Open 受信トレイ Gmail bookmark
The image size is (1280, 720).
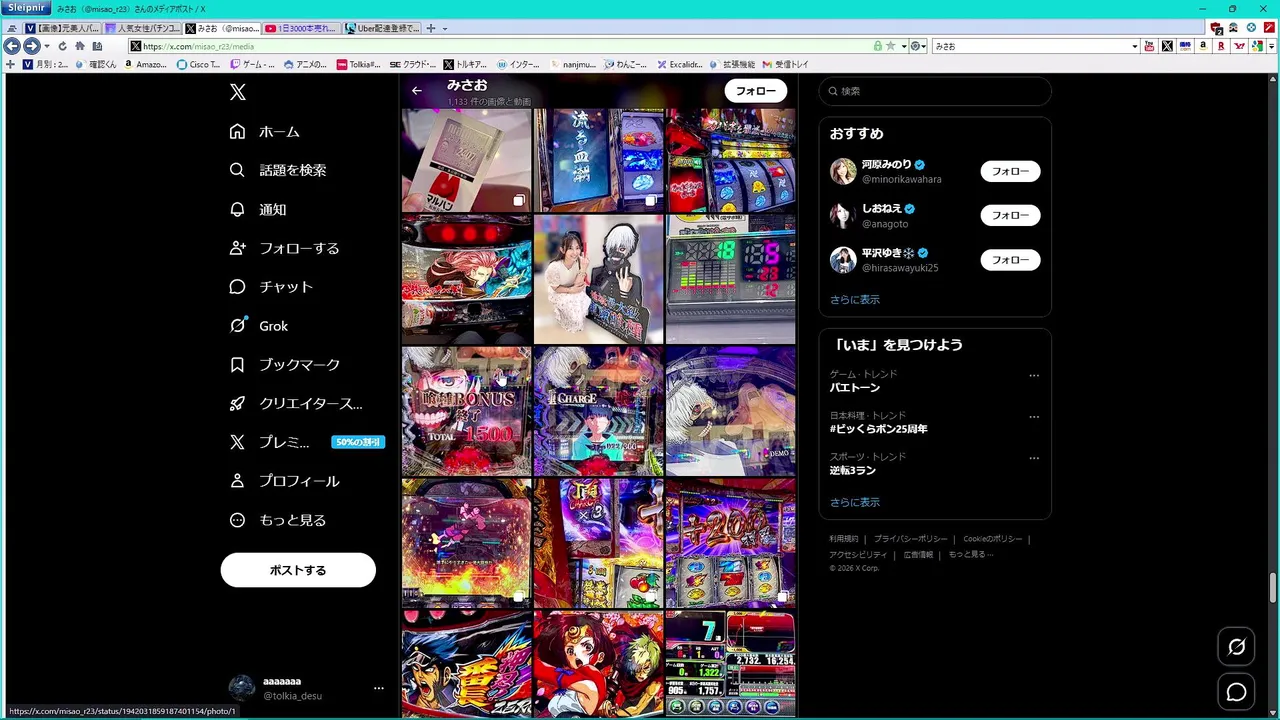point(786,64)
